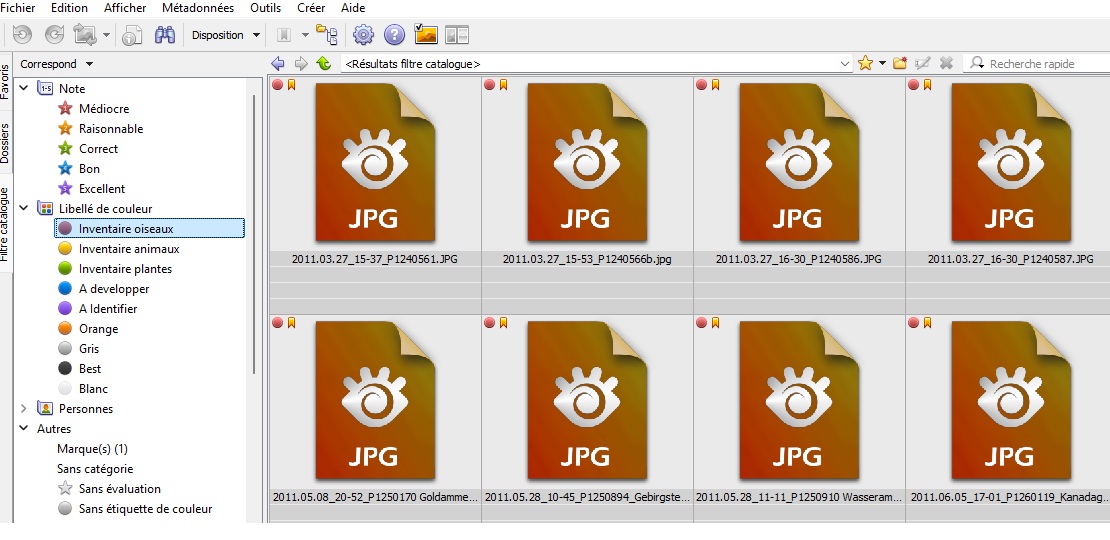
Task: Select the Inventaire oiseaux color label
Action: tap(149, 229)
